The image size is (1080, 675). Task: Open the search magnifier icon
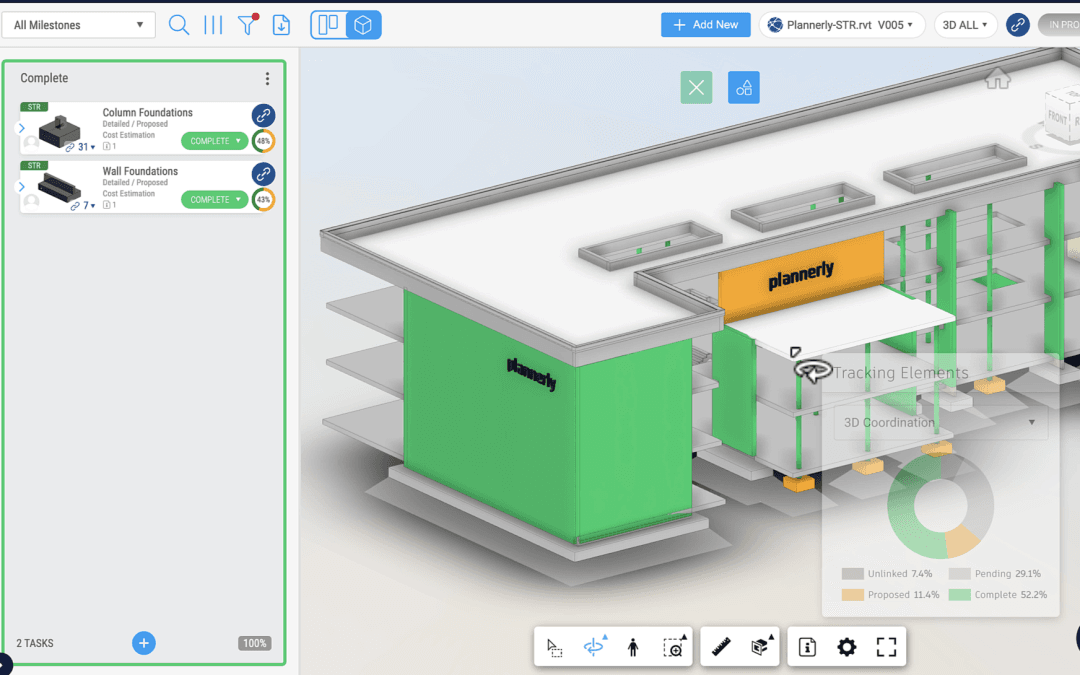point(178,25)
